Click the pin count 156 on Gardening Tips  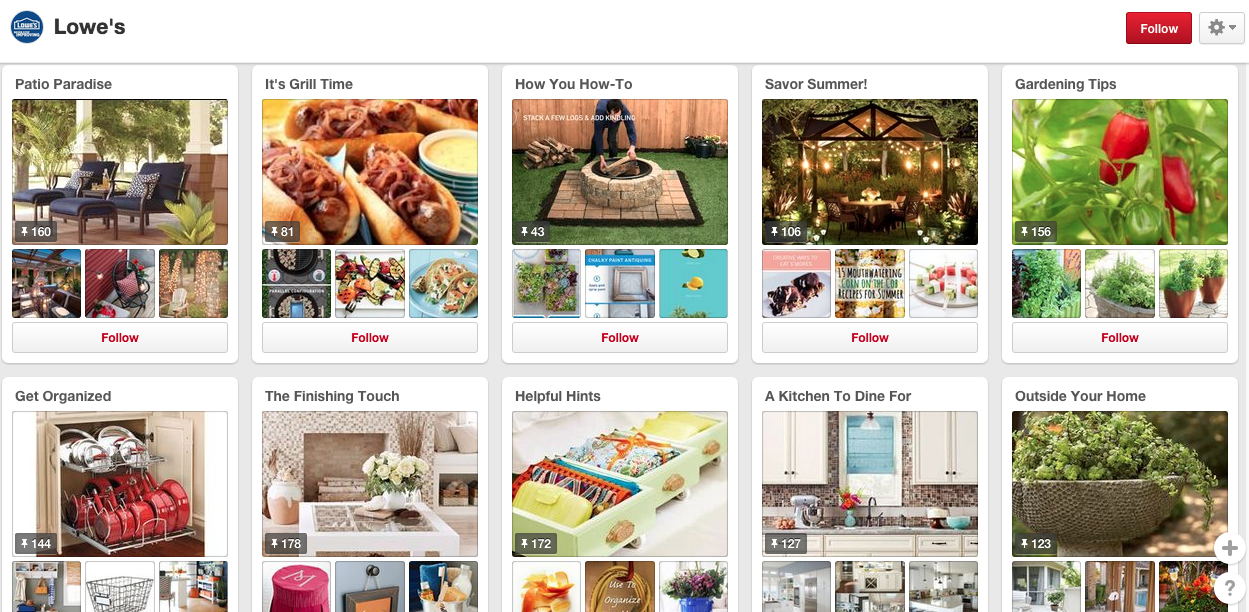pyautogui.click(x=1034, y=232)
